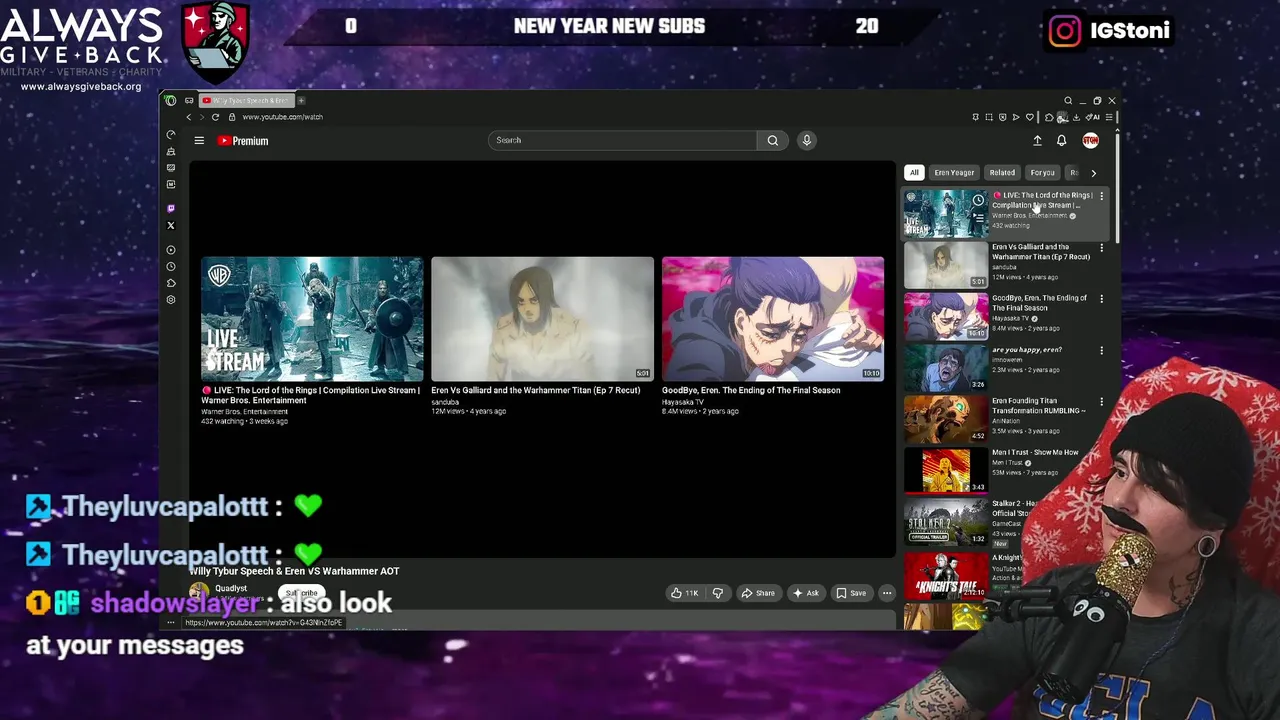Click the YouTube search input field
1280x720 pixels.
pyautogui.click(x=622, y=140)
